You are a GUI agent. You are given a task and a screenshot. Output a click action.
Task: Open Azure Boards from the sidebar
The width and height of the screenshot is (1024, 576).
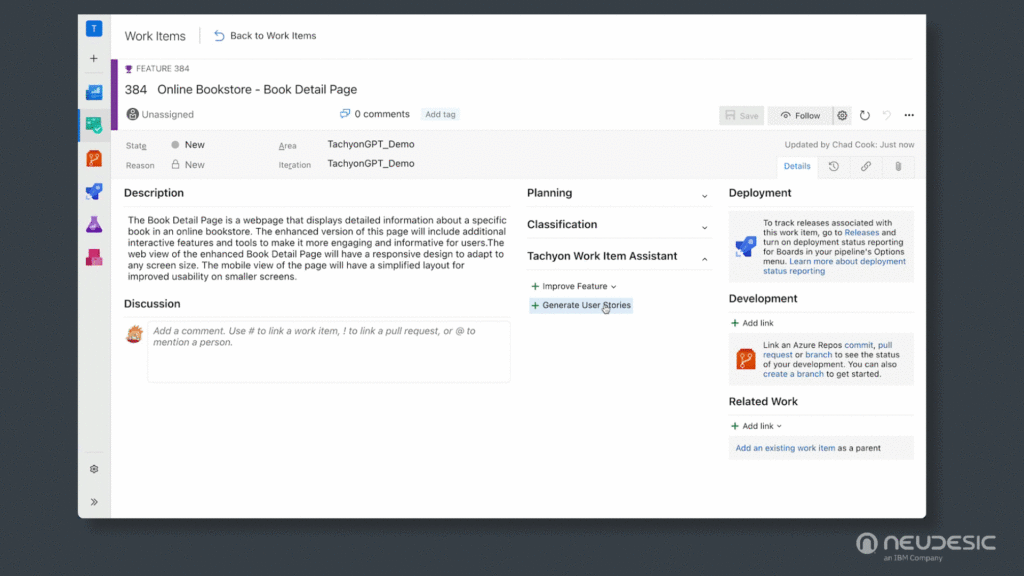coord(94,125)
